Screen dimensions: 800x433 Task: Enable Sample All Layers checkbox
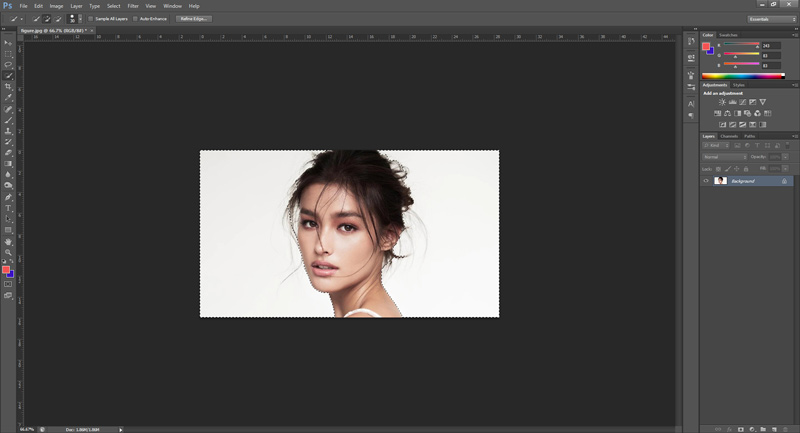[x=91, y=19]
